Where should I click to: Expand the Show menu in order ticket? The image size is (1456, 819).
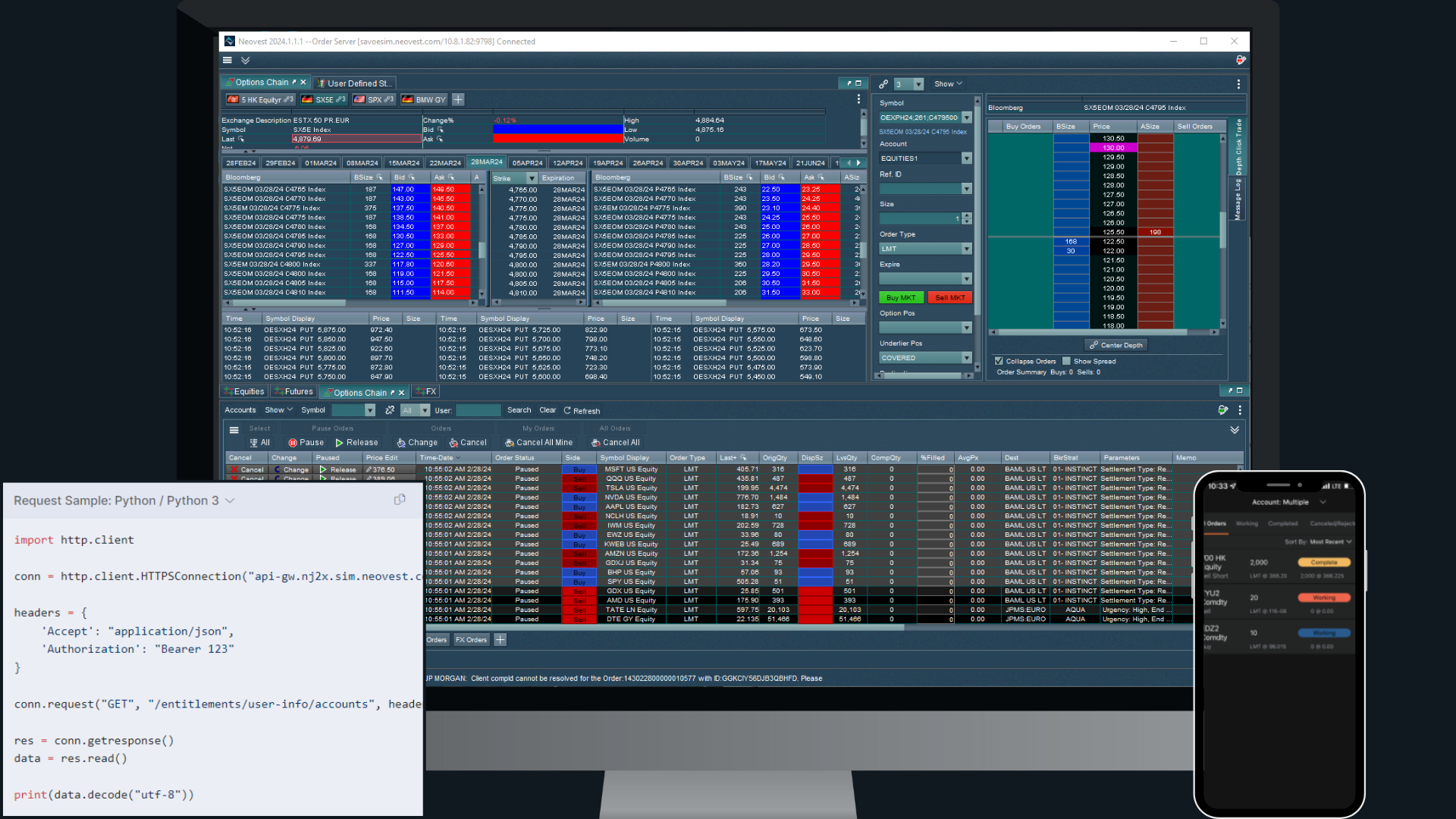[948, 84]
